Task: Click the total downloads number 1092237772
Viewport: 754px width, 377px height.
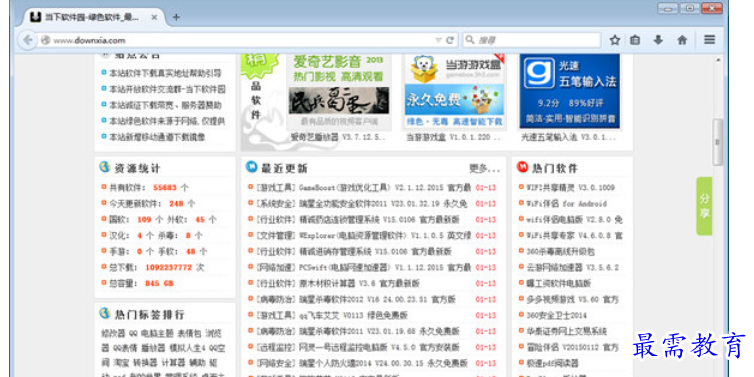Action: (x=168, y=267)
